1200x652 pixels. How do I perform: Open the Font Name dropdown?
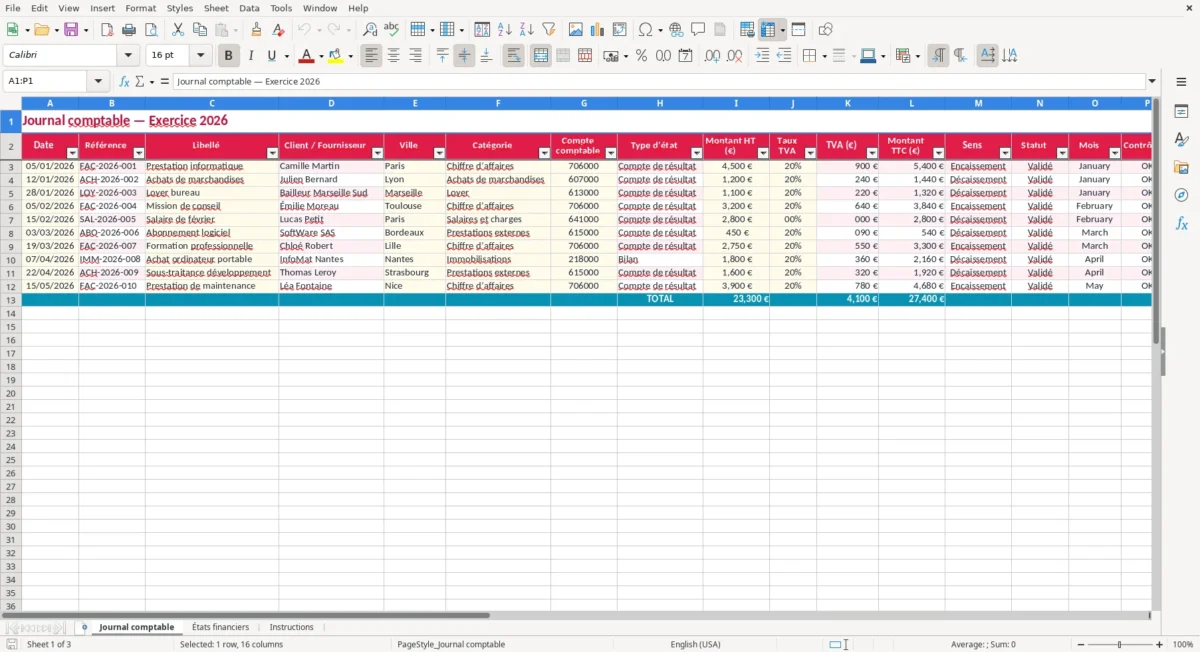pyautogui.click(x=128, y=56)
